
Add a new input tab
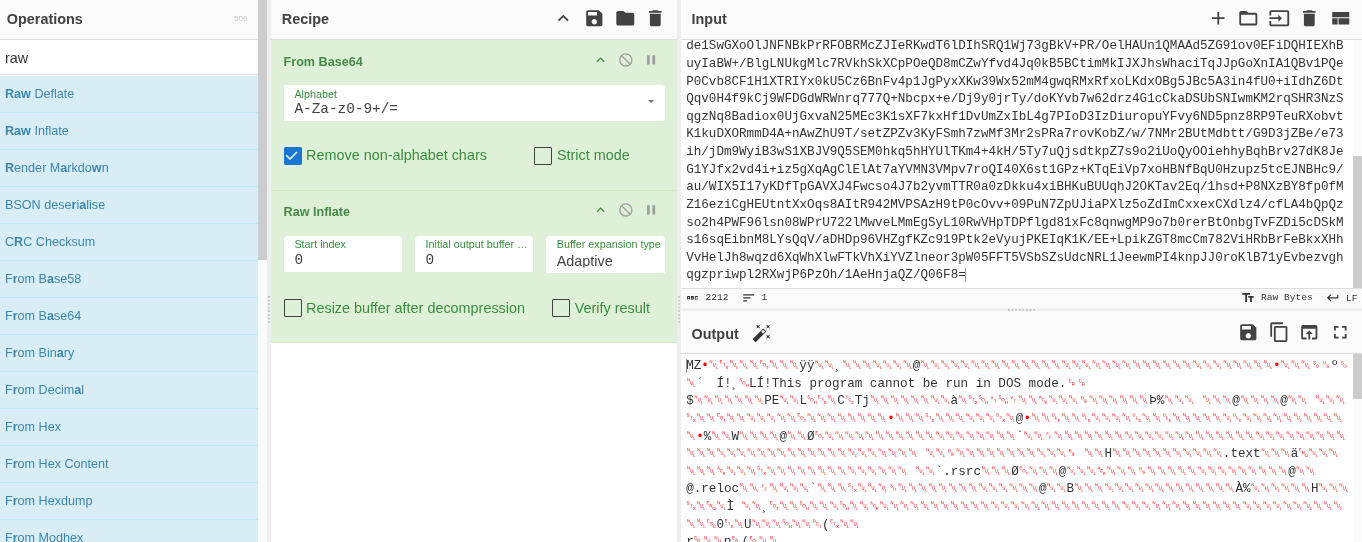tap(1218, 18)
